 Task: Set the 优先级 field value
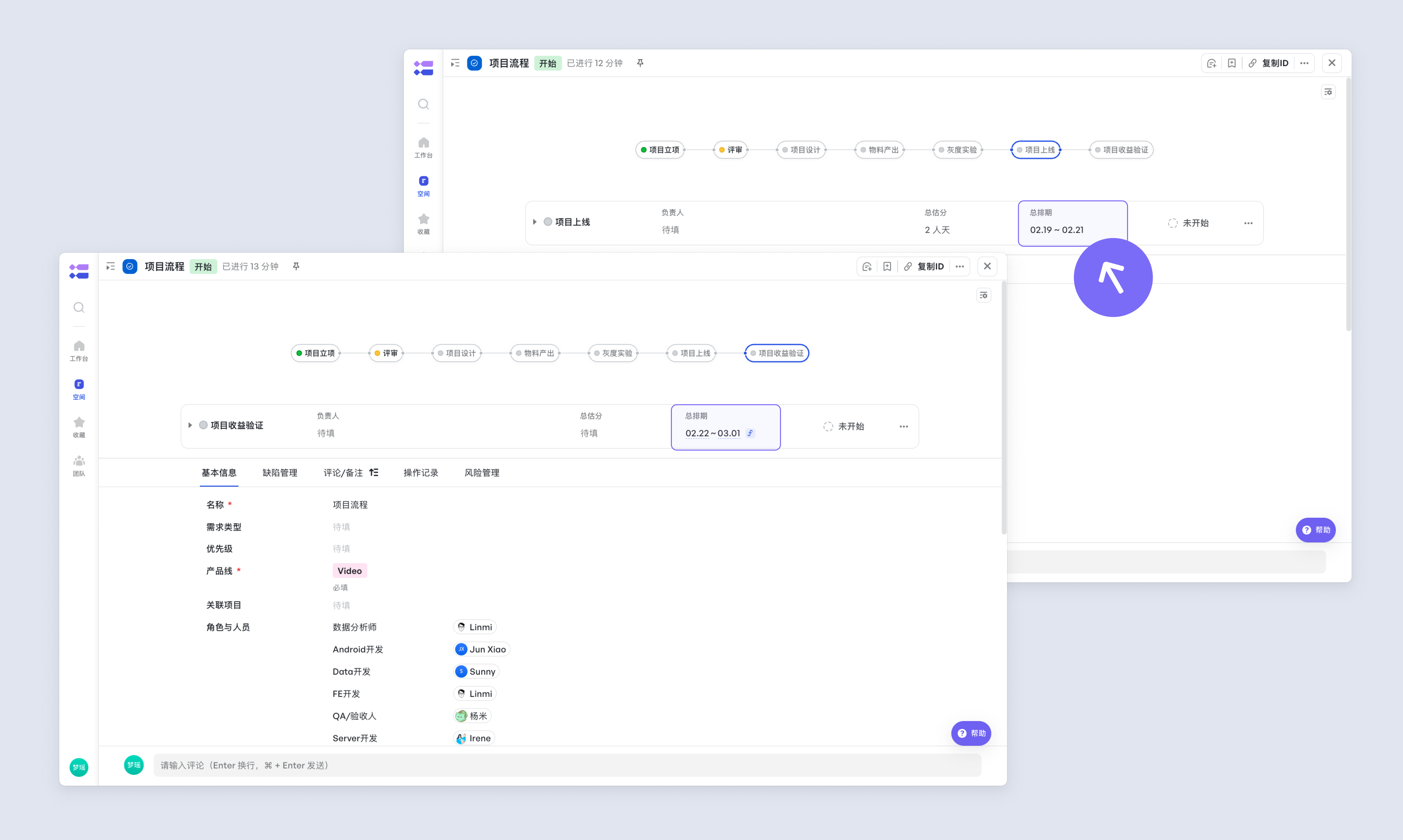(x=341, y=549)
